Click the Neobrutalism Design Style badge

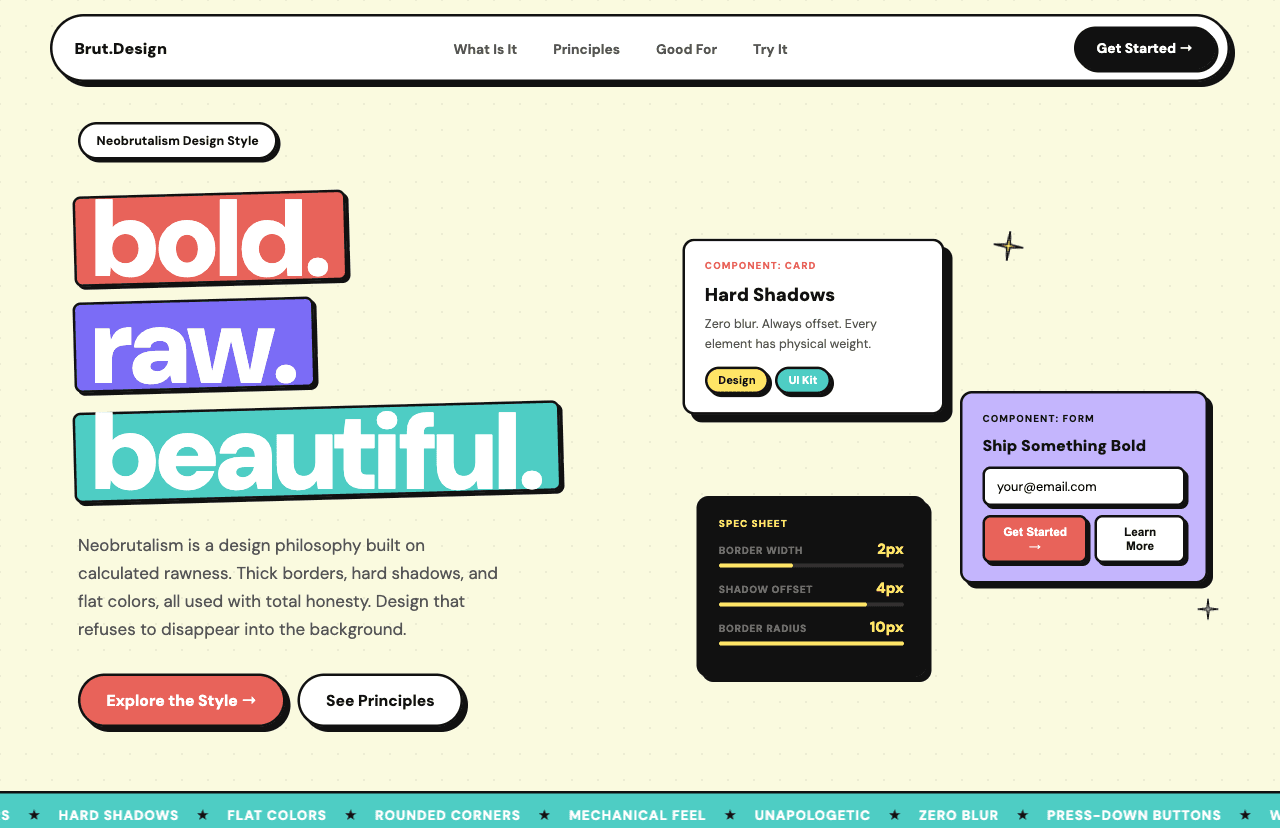pyautogui.click(x=177, y=140)
